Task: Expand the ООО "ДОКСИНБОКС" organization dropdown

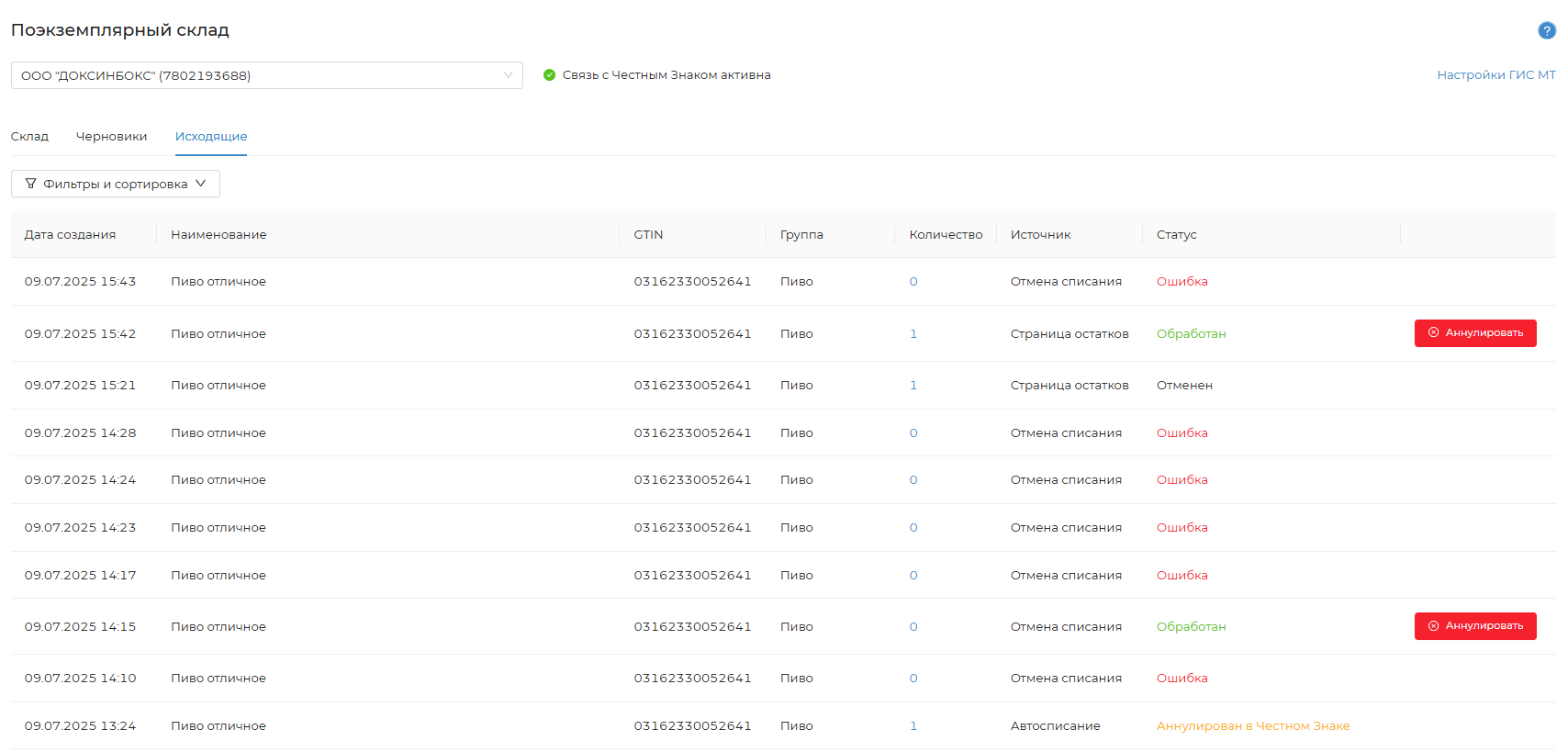Action: point(508,75)
